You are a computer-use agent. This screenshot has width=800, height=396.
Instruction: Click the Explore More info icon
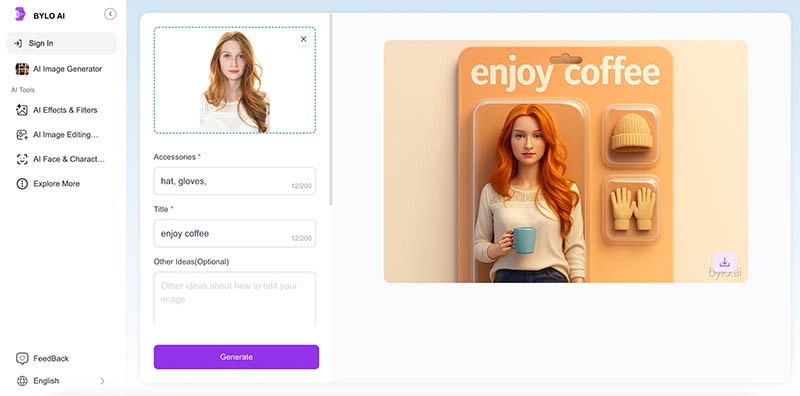pos(22,184)
